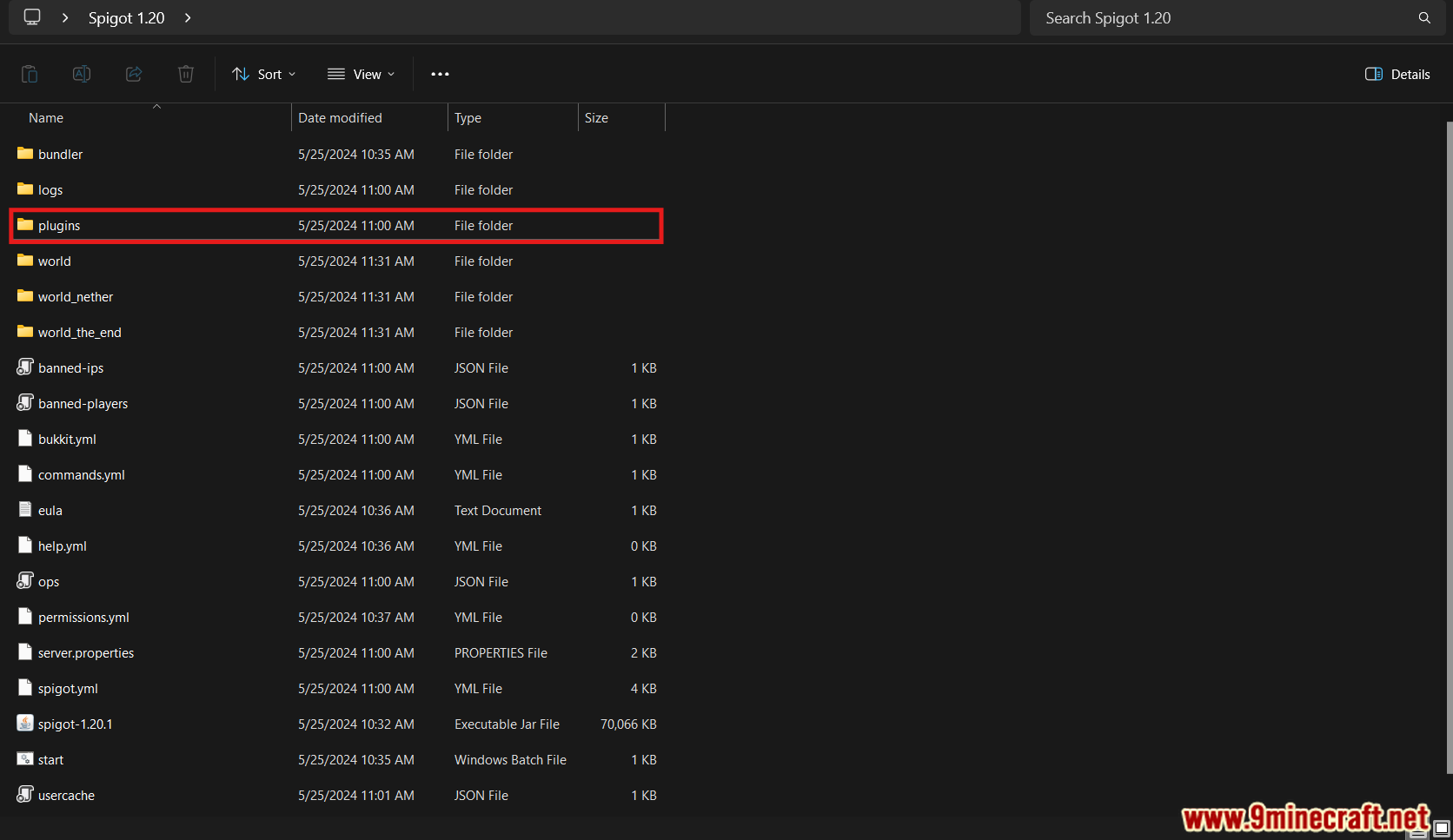Select the logs folder icon
The width and height of the screenshot is (1453, 840).
tap(25, 189)
